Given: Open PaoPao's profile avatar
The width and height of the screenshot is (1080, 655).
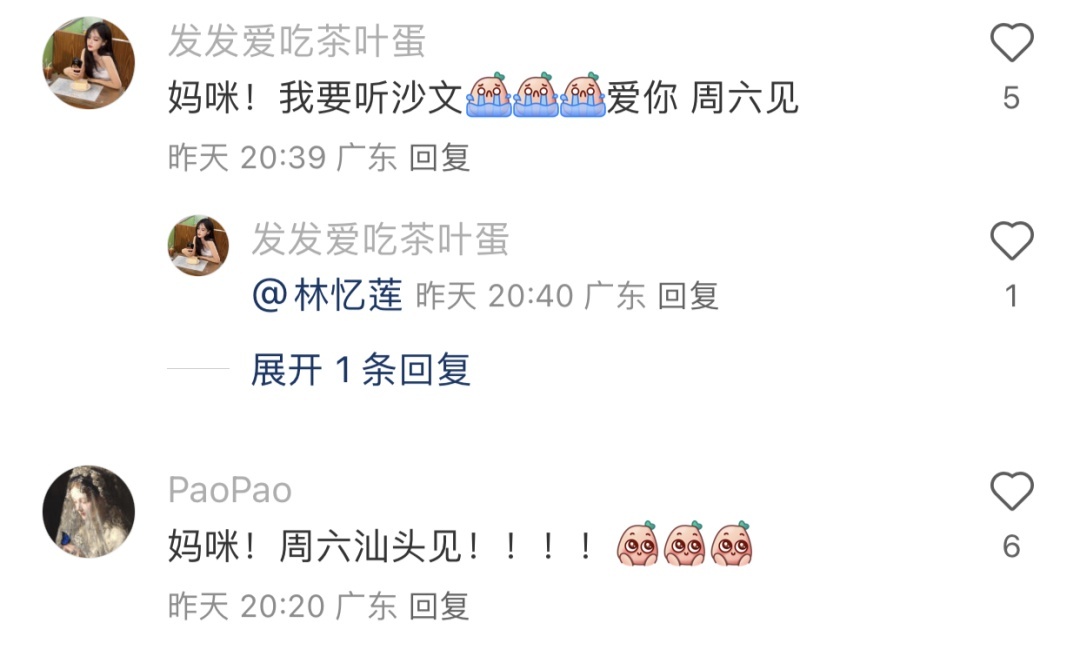Looking at the screenshot, I should 89,511.
